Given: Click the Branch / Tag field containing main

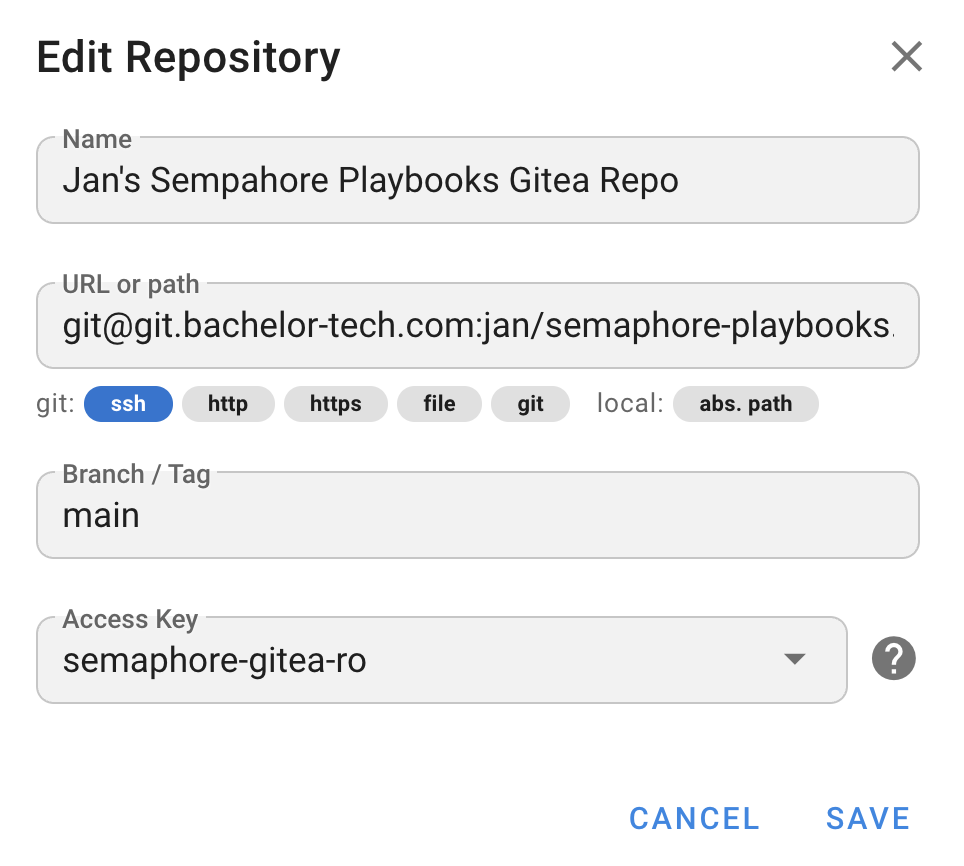Looking at the screenshot, I should point(478,515).
